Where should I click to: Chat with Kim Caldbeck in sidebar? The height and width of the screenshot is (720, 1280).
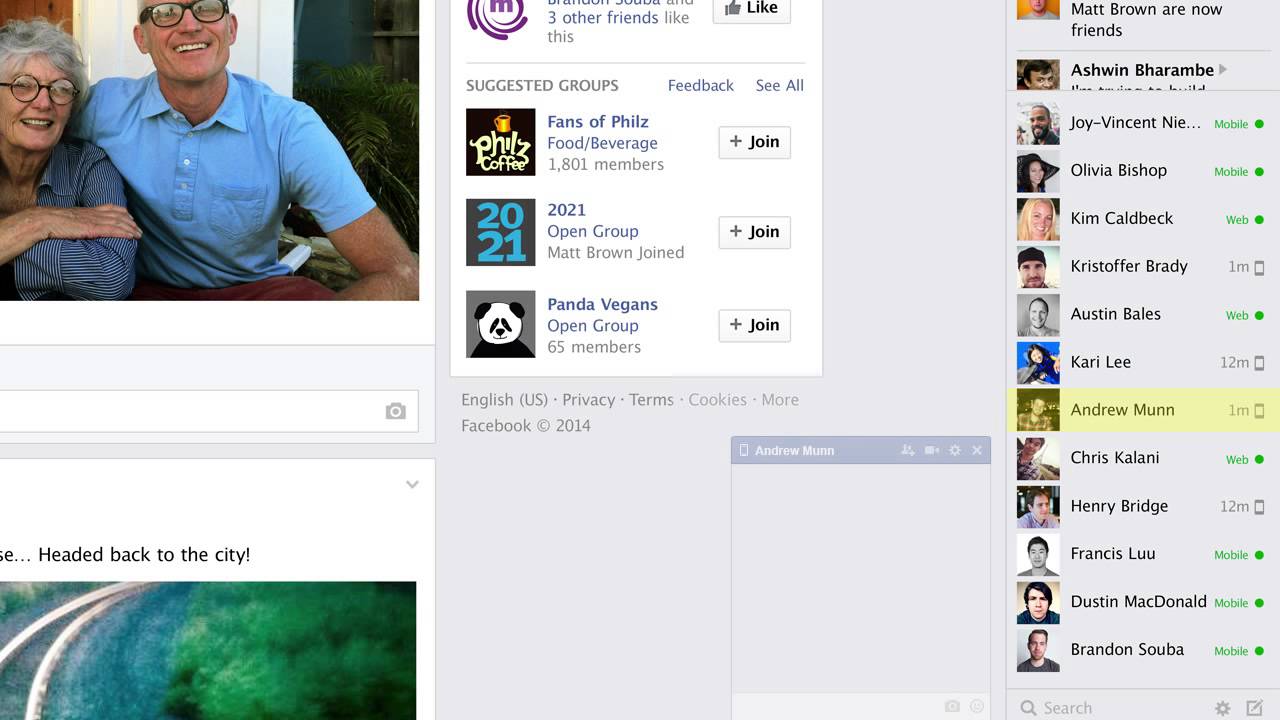pyautogui.click(x=1143, y=218)
